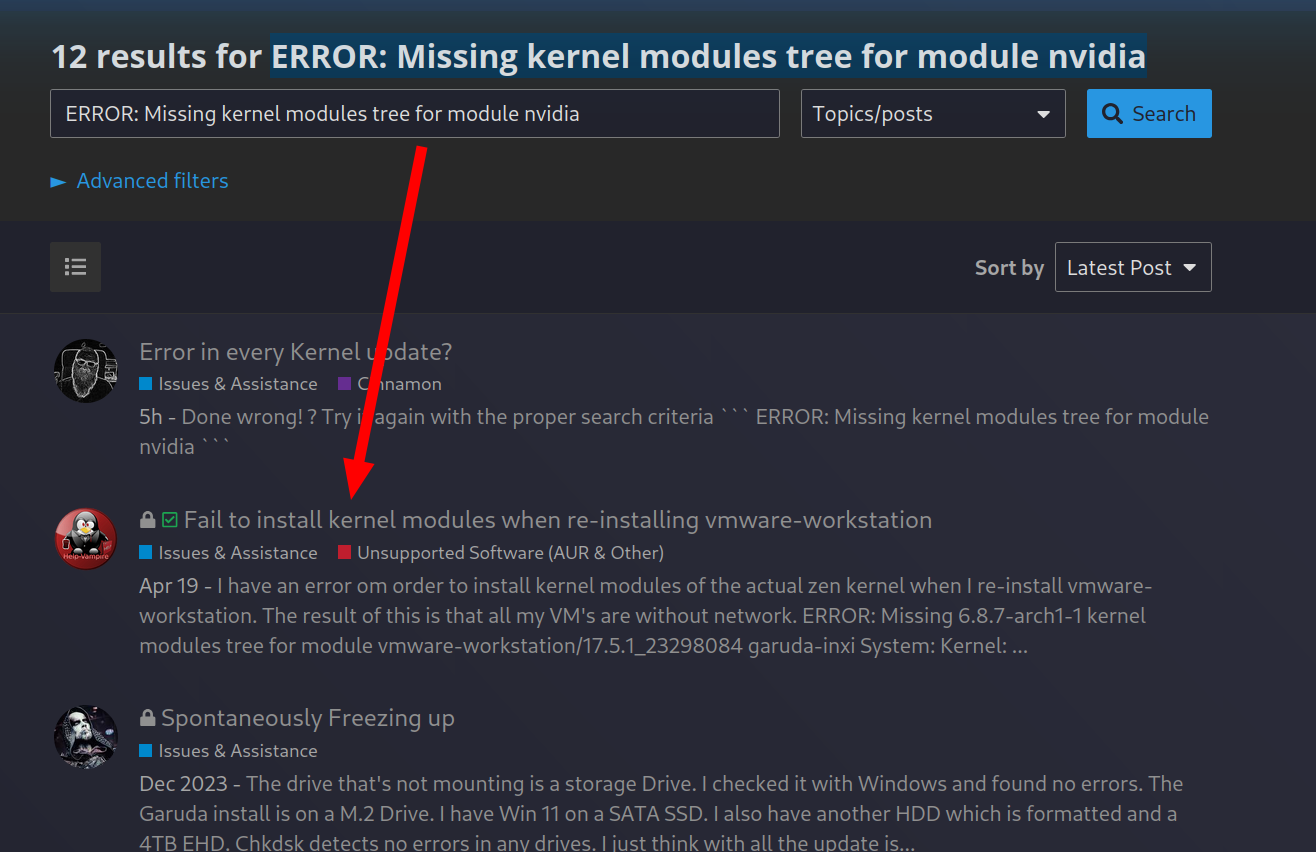Expand Advanced filters
This screenshot has width=1316, height=852.
(140, 181)
